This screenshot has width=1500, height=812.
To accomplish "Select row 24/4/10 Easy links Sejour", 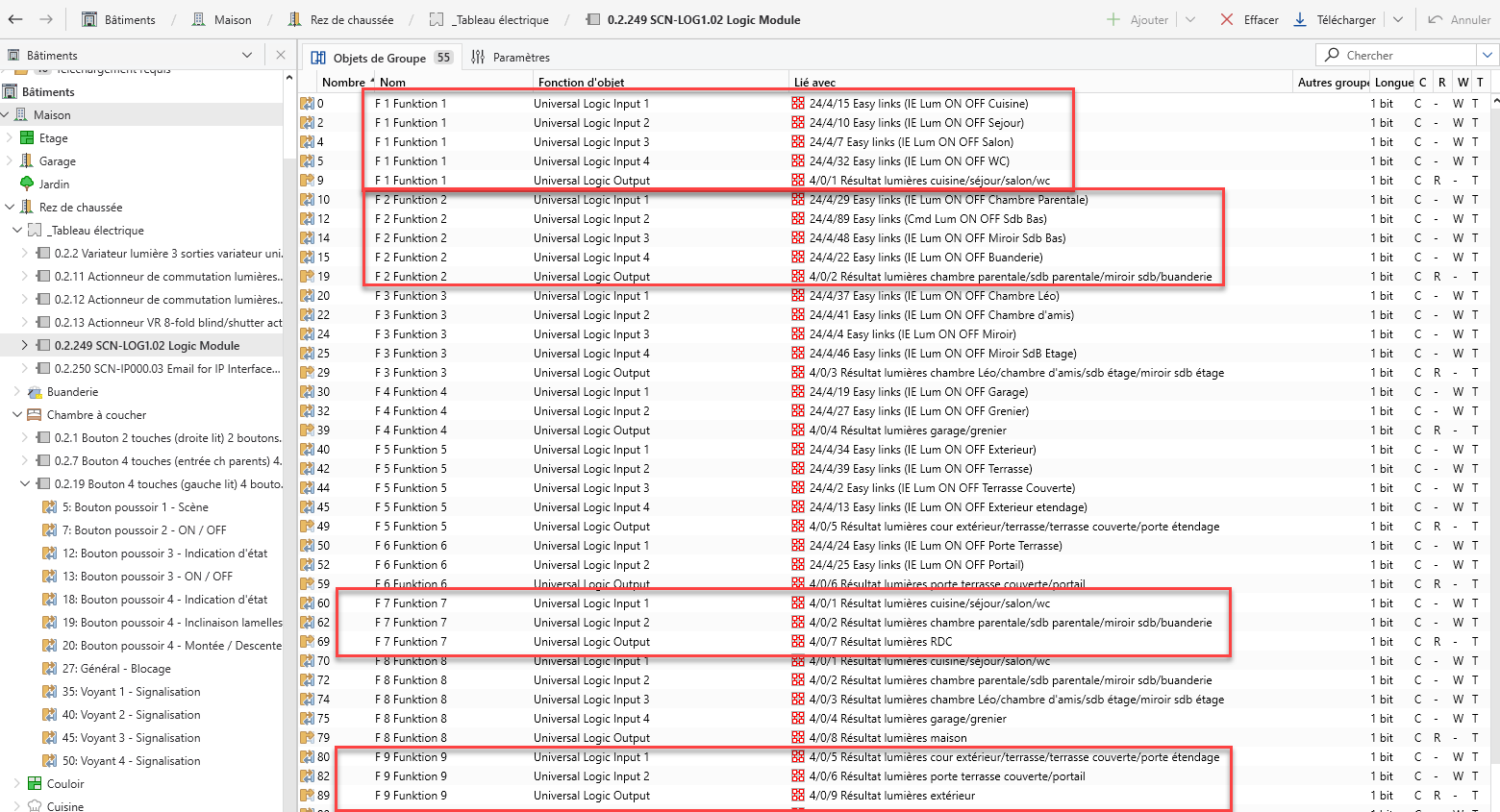I will (894, 123).
